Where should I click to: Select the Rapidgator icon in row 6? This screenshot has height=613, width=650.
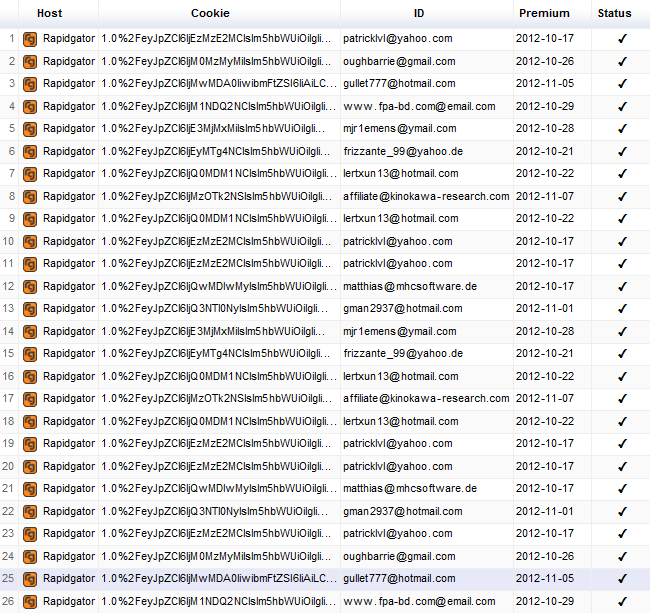[x=30, y=152]
